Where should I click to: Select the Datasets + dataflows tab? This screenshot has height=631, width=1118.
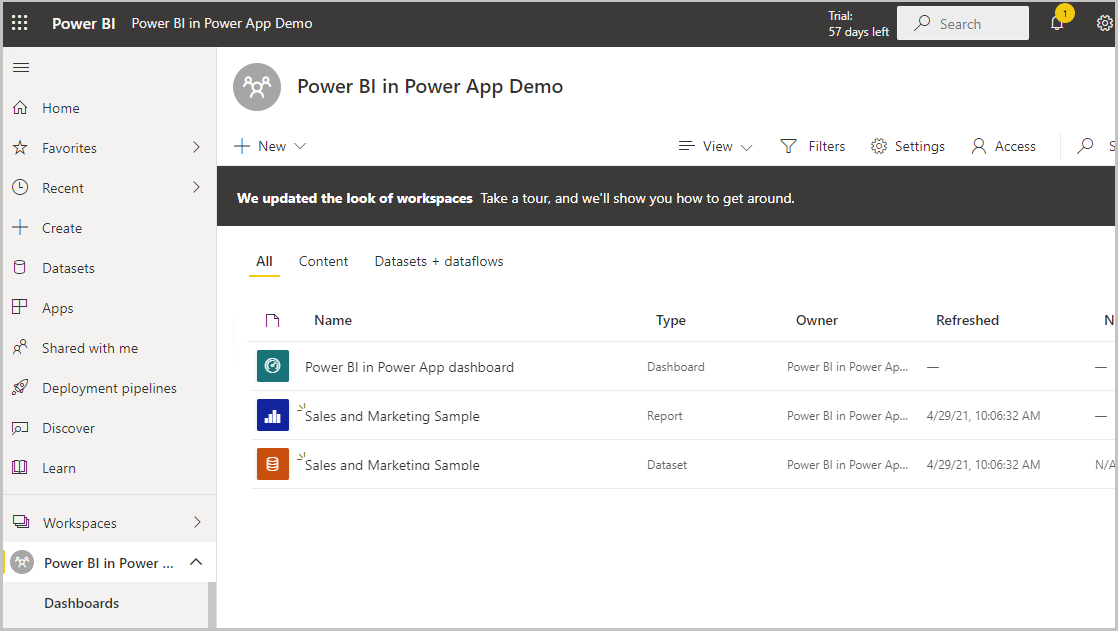(439, 261)
